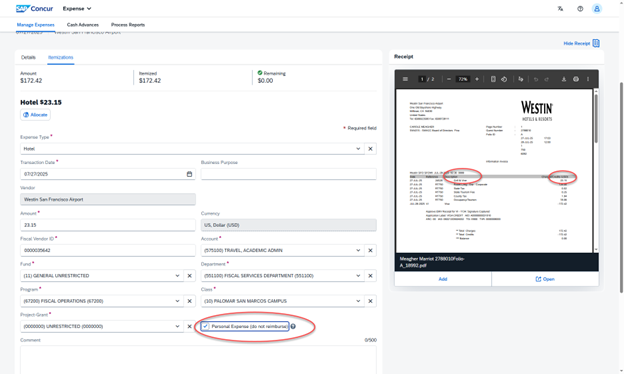The width and height of the screenshot is (624, 374).
Task: Click the language translation icon
Action: tap(560, 8)
